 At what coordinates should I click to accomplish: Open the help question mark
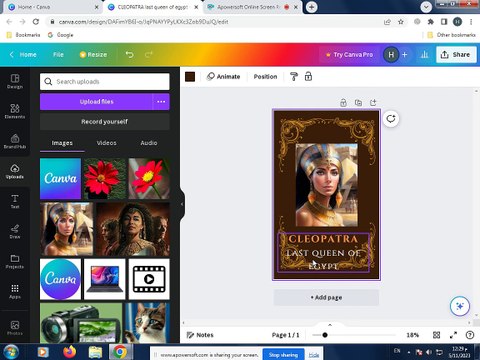coord(470,335)
